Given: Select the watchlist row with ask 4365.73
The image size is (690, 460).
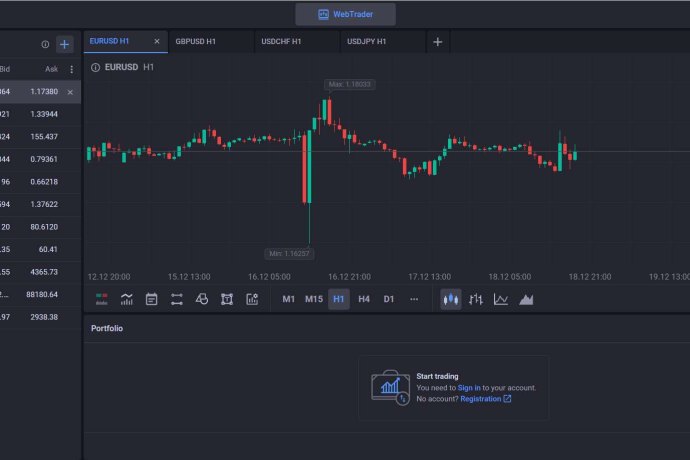Looking at the screenshot, I should [40, 272].
